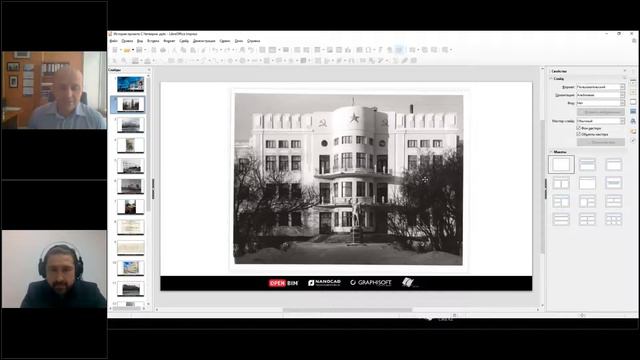Image resolution: width=640 pixels, height=360 pixels.
Task: Click the Insert Image button in sidebar
Action: coord(600,112)
